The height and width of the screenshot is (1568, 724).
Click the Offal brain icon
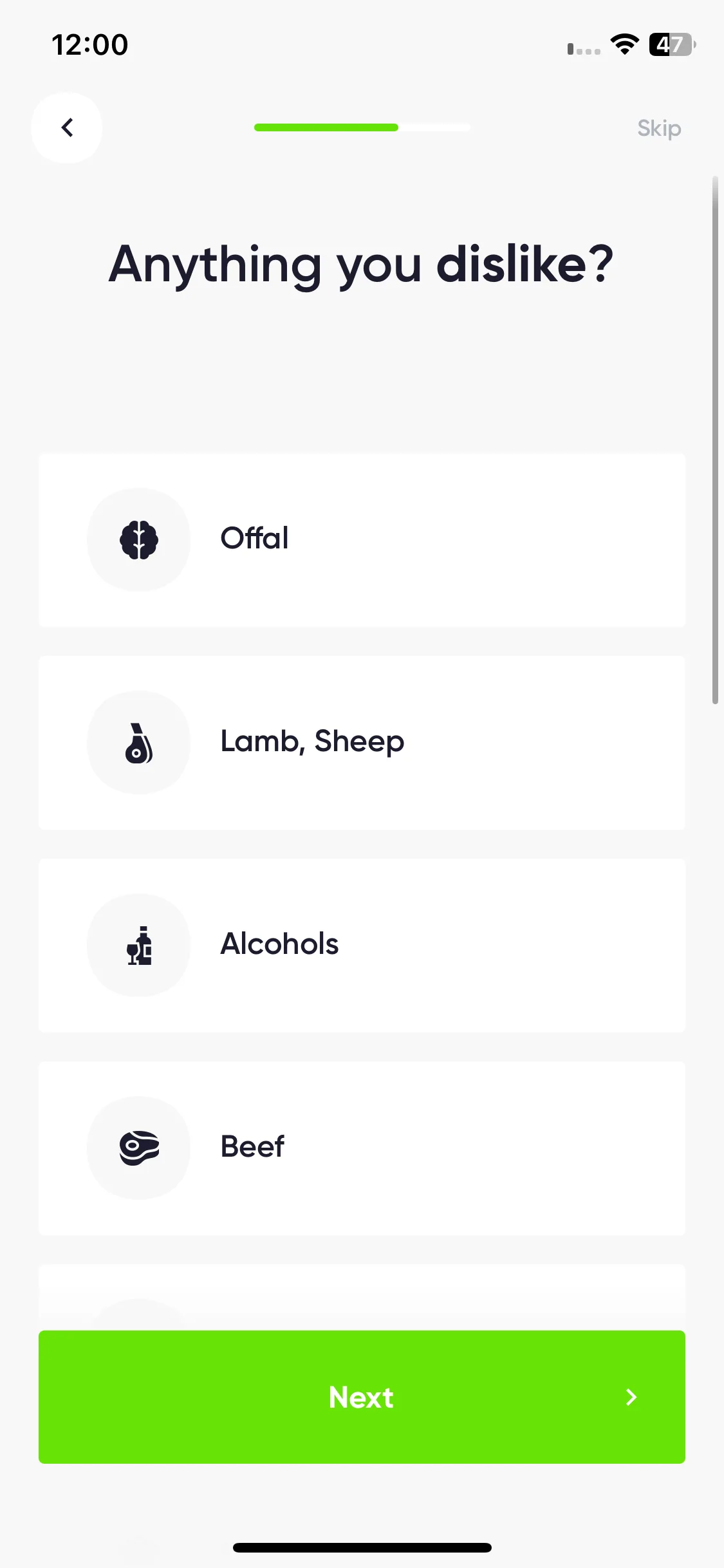139,539
